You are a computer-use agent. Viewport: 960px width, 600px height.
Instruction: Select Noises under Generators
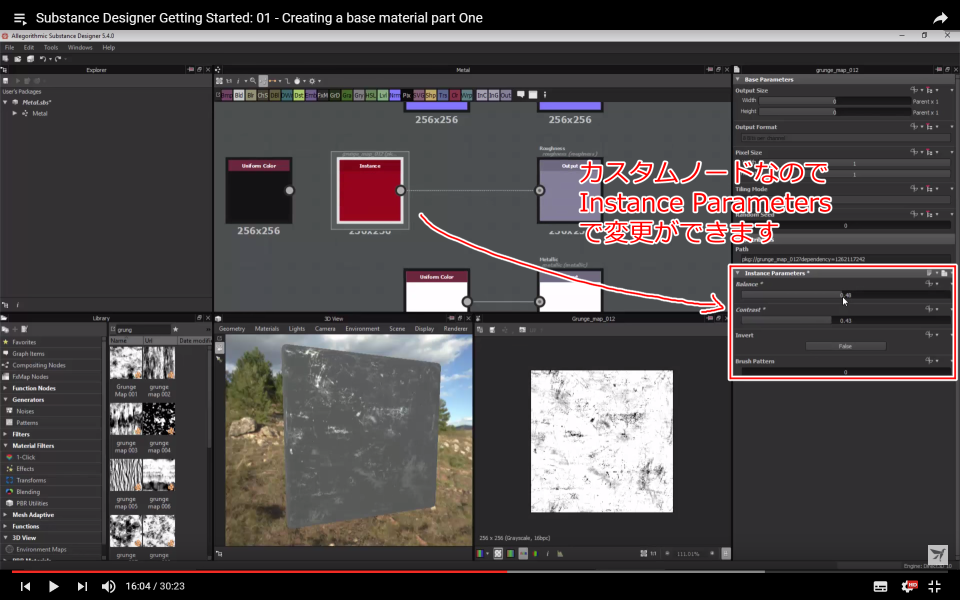point(25,411)
